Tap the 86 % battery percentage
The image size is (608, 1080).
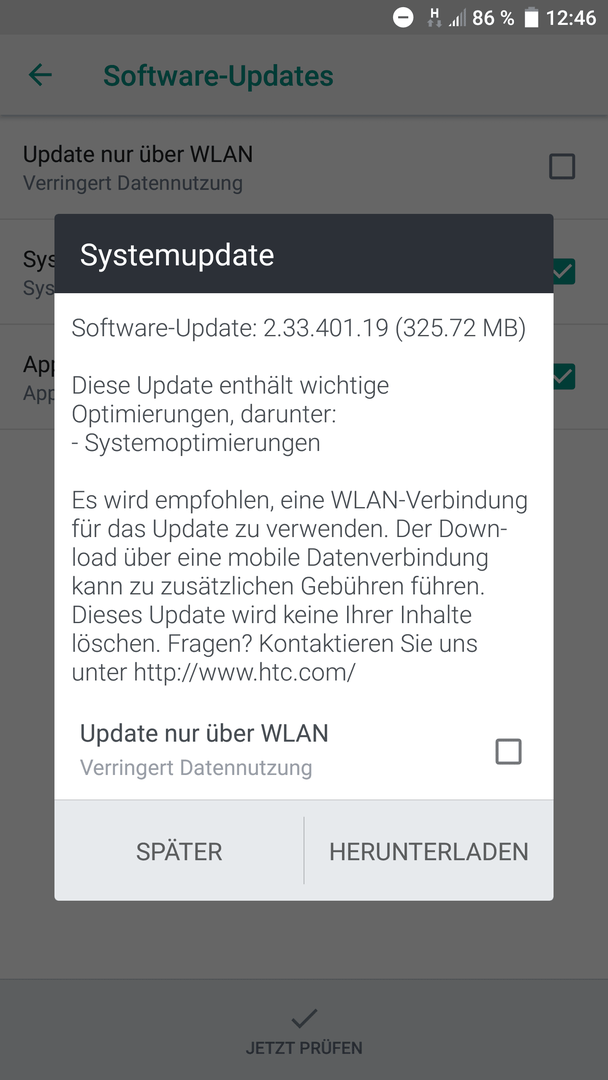tap(493, 18)
